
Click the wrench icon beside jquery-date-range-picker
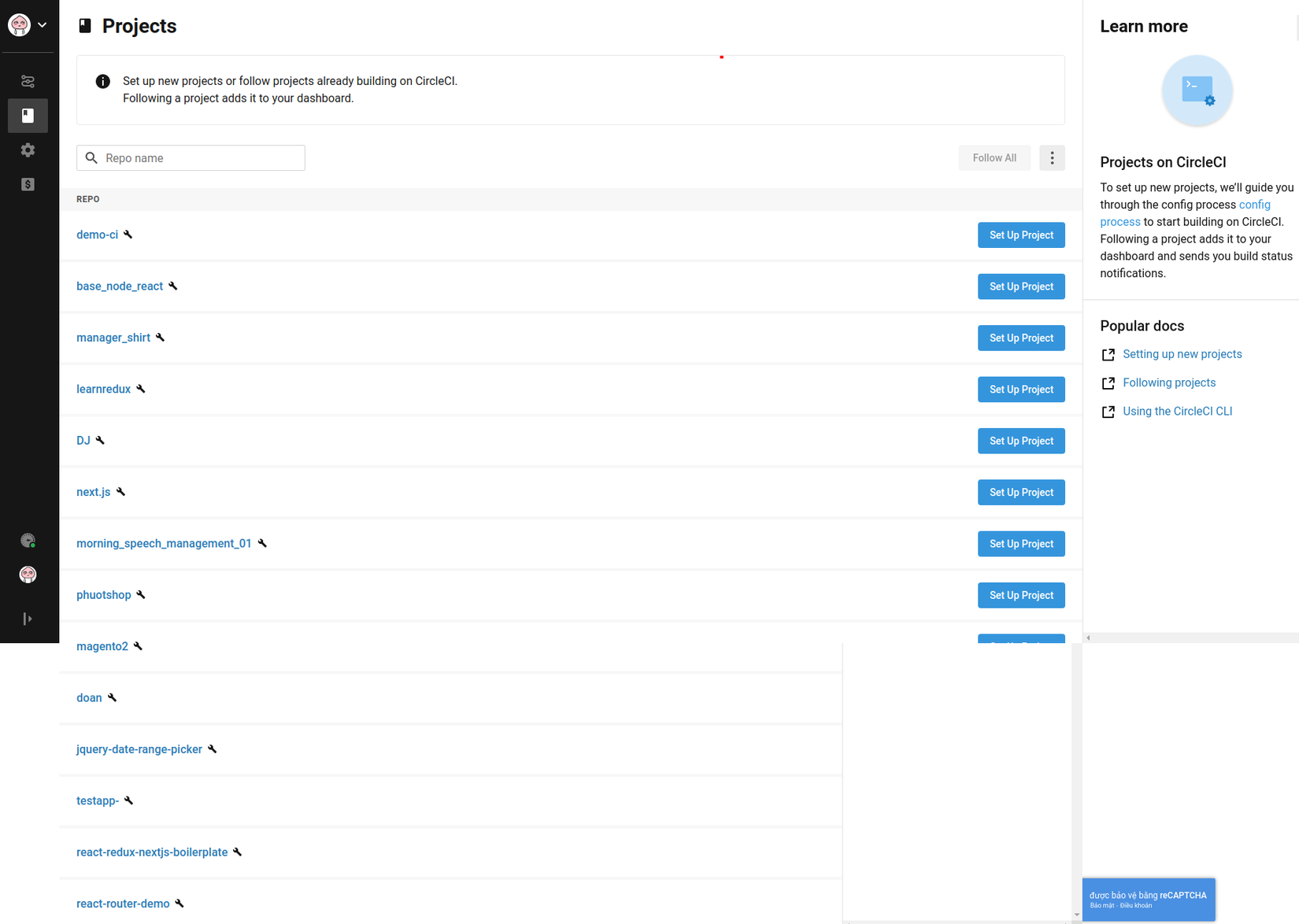[x=213, y=749]
